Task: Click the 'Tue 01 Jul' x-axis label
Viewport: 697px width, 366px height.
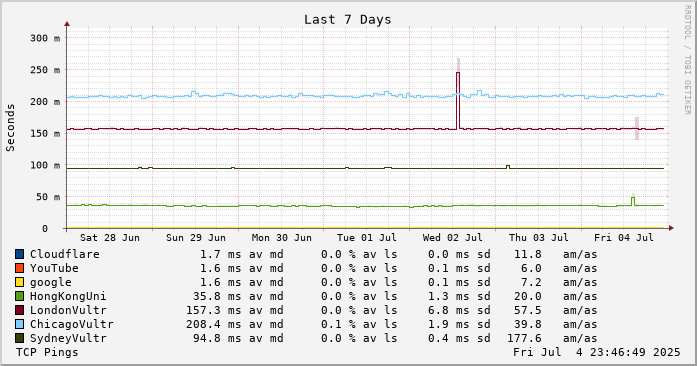Action: 367,237
